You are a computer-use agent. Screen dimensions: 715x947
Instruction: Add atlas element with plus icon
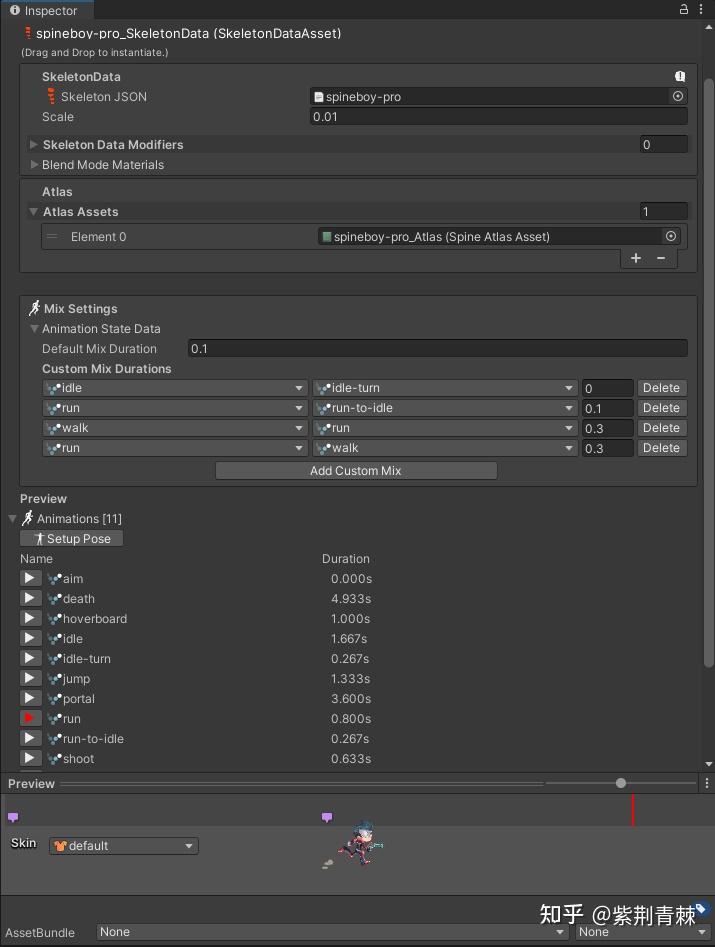tap(636, 258)
